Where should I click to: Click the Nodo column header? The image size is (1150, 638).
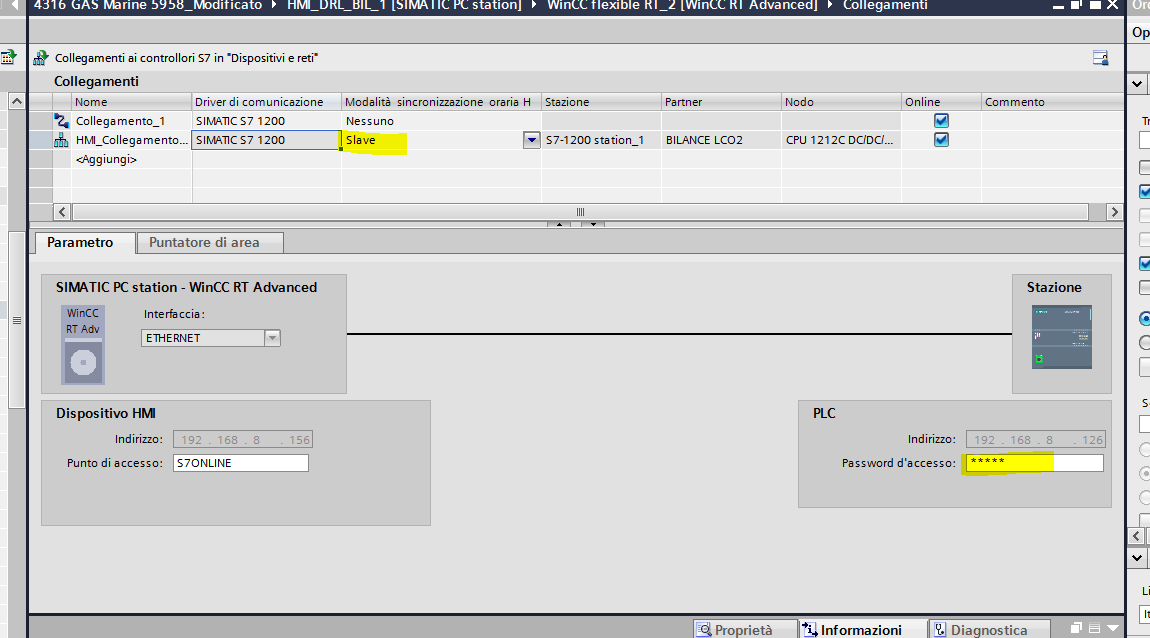tap(842, 102)
